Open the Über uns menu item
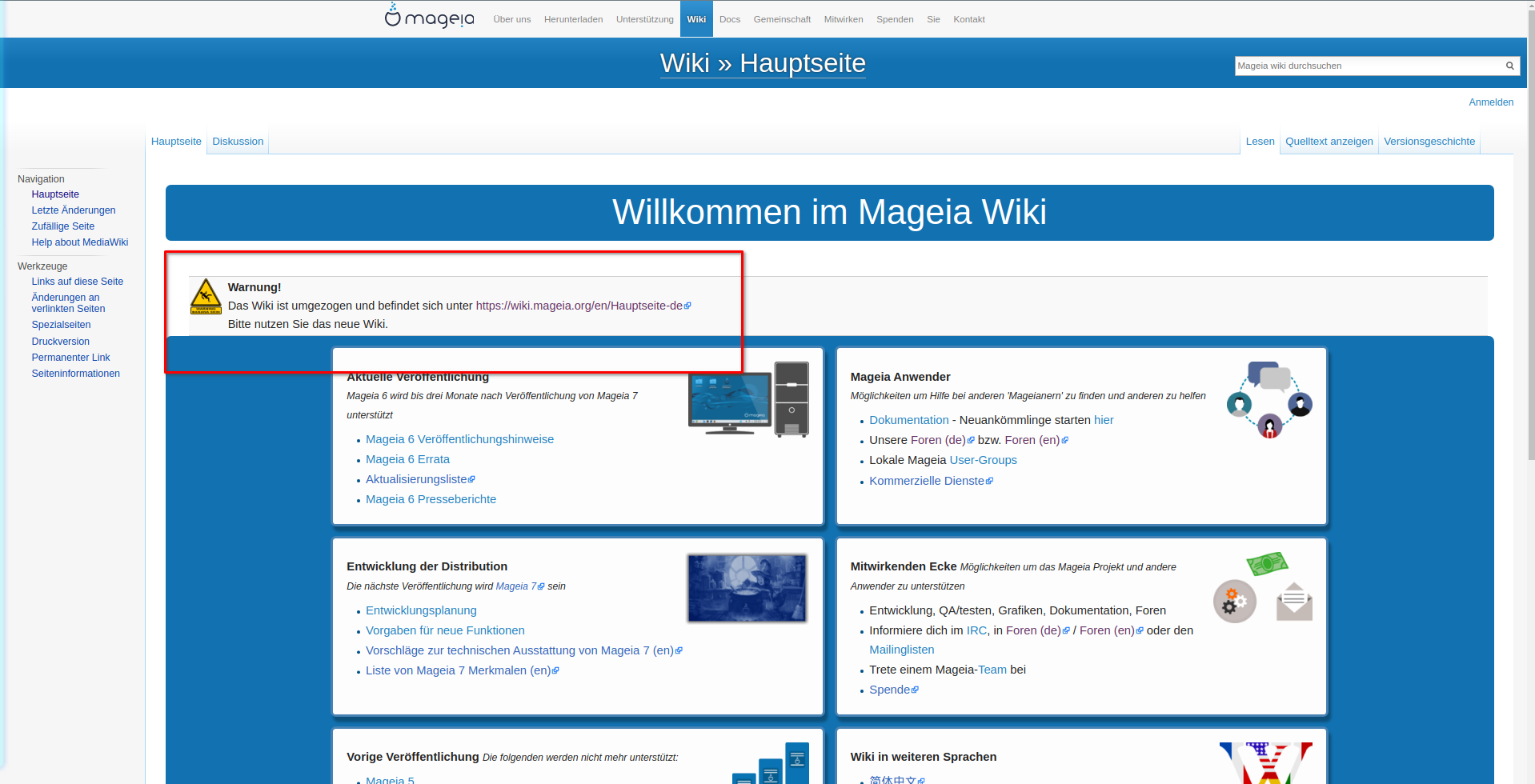Screen dimensions: 1535x784 pos(512,19)
